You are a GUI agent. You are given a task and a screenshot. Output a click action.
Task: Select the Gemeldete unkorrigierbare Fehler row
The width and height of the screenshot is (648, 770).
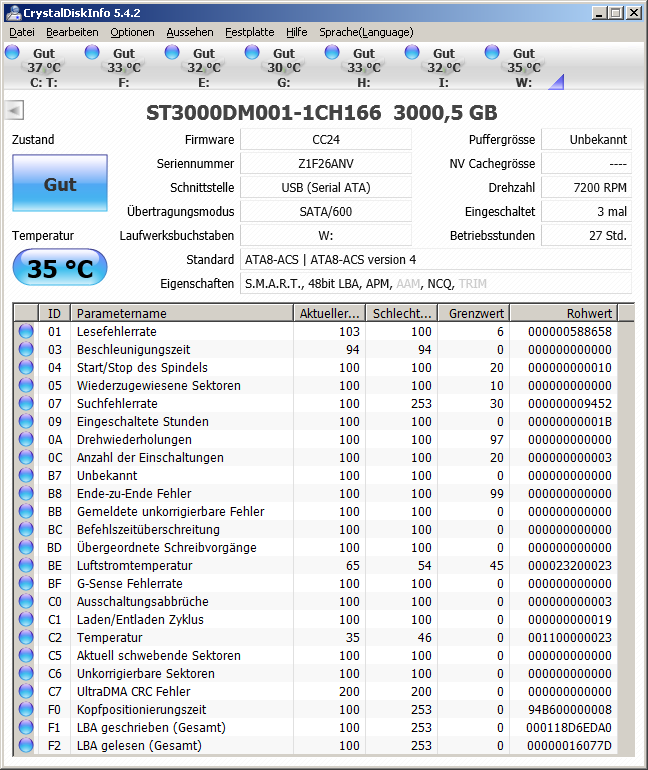(316, 511)
